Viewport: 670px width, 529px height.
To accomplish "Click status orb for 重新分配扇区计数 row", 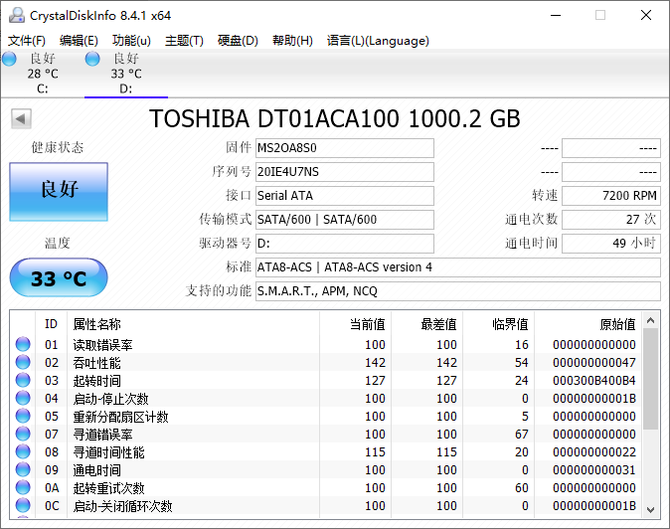I will pyautogui.click(x=23, y=417).
